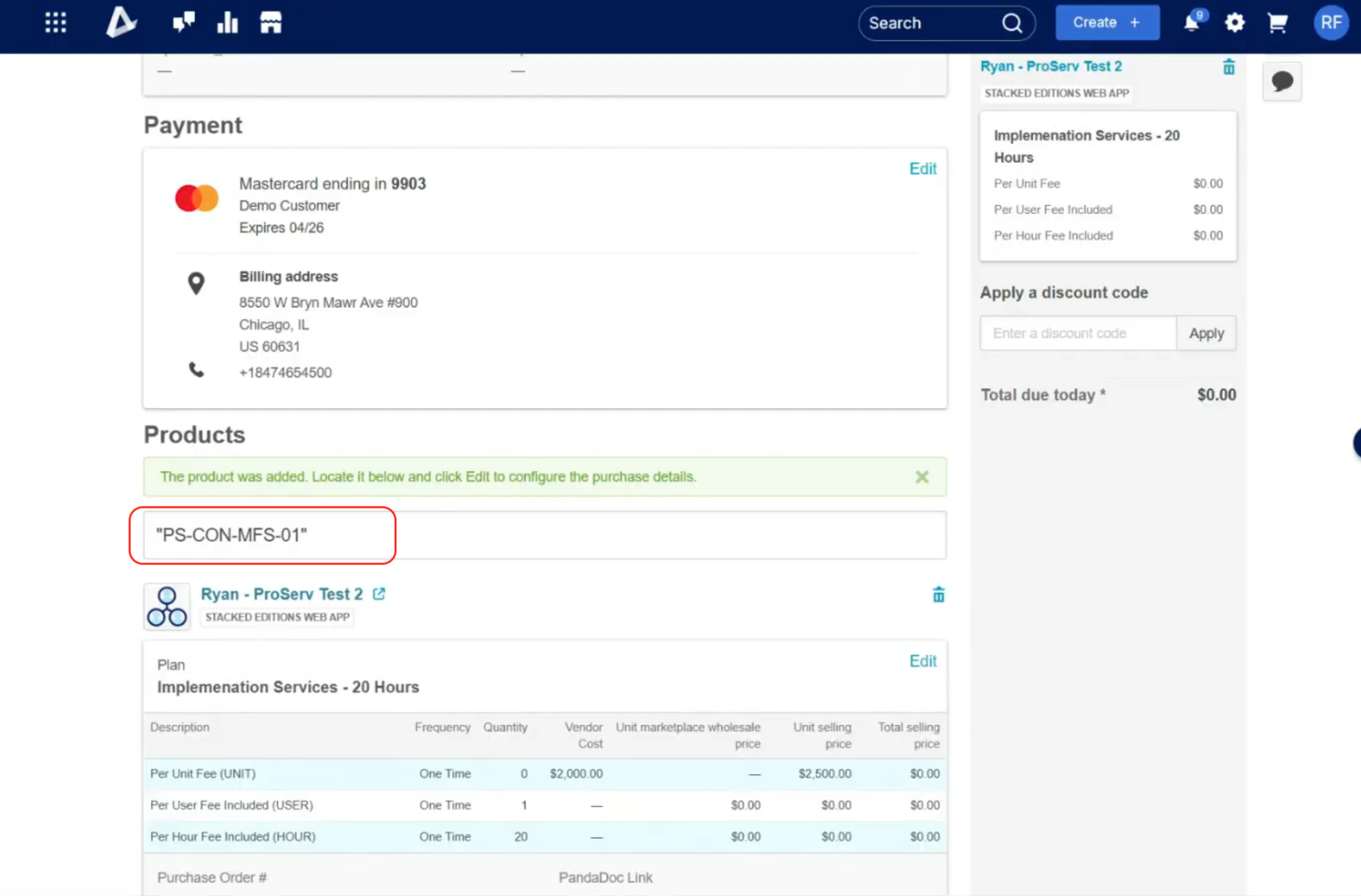Click the Mastercard ending in 9903 text

332,184
